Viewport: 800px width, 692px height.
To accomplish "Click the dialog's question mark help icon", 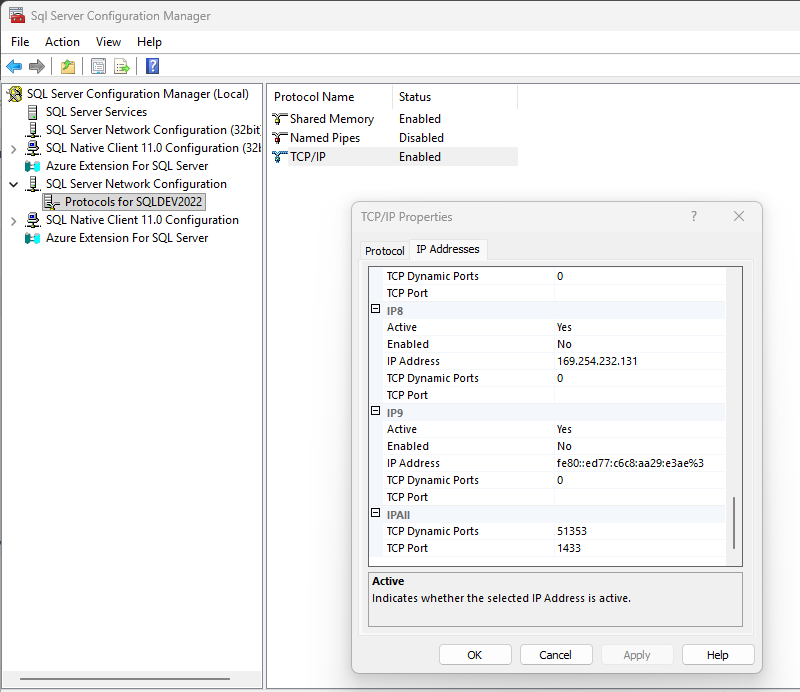I will click(x=694, y=216).
